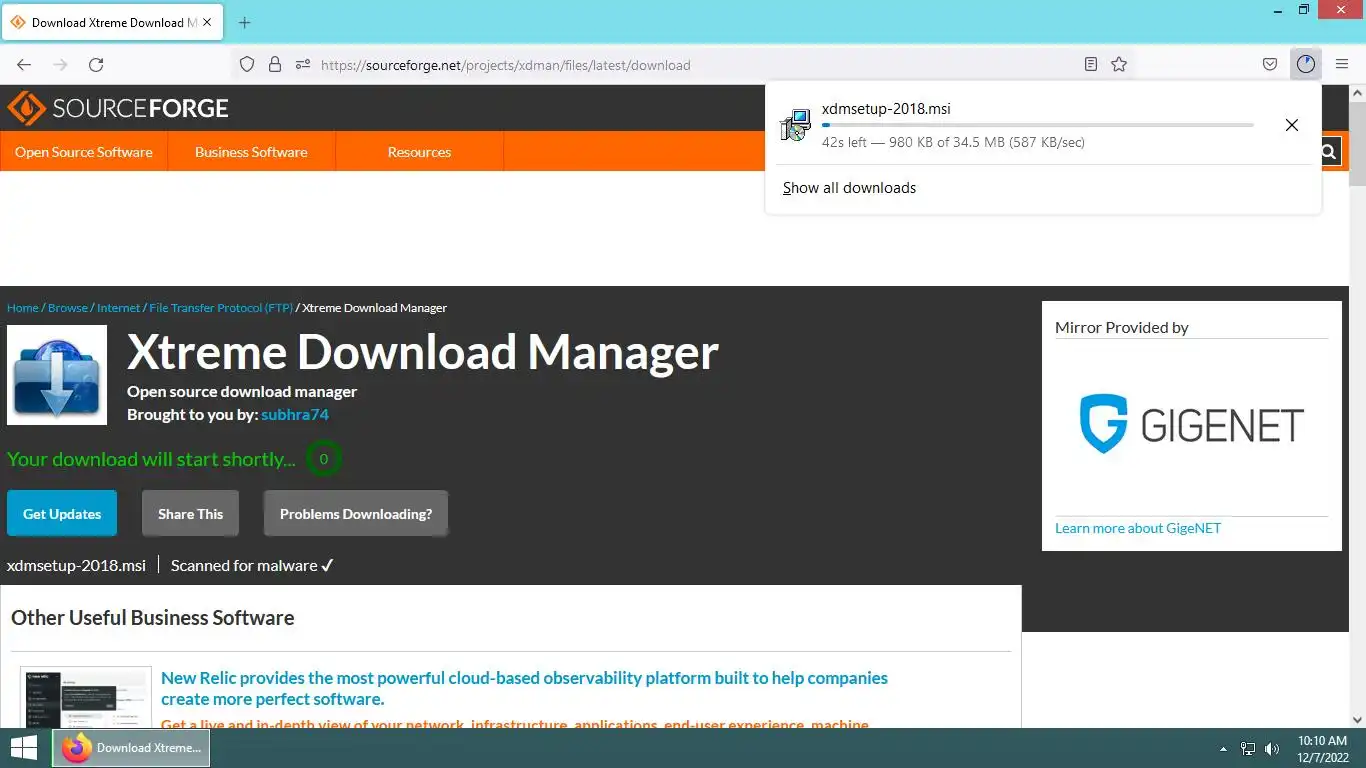Show hidden system tray icons
The height and width of the screenshot is (768, 1366).
[x=1223, y=749]
